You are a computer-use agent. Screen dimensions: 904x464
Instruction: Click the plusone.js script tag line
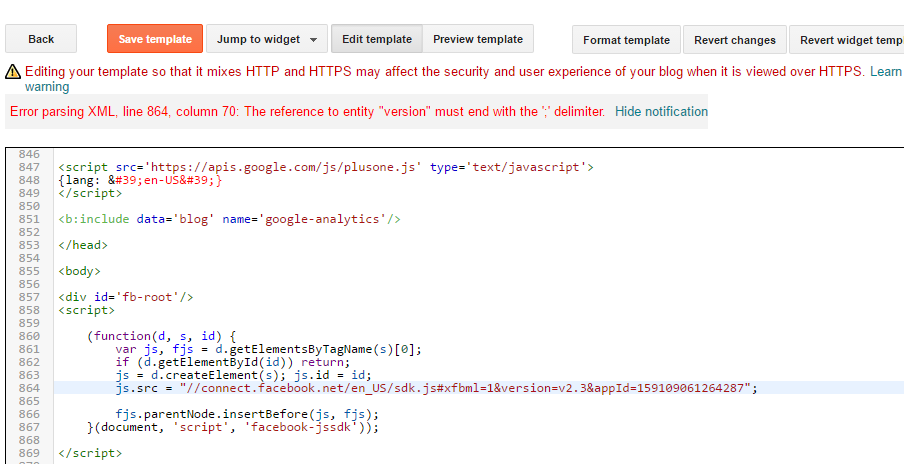(x=326, y=167)
